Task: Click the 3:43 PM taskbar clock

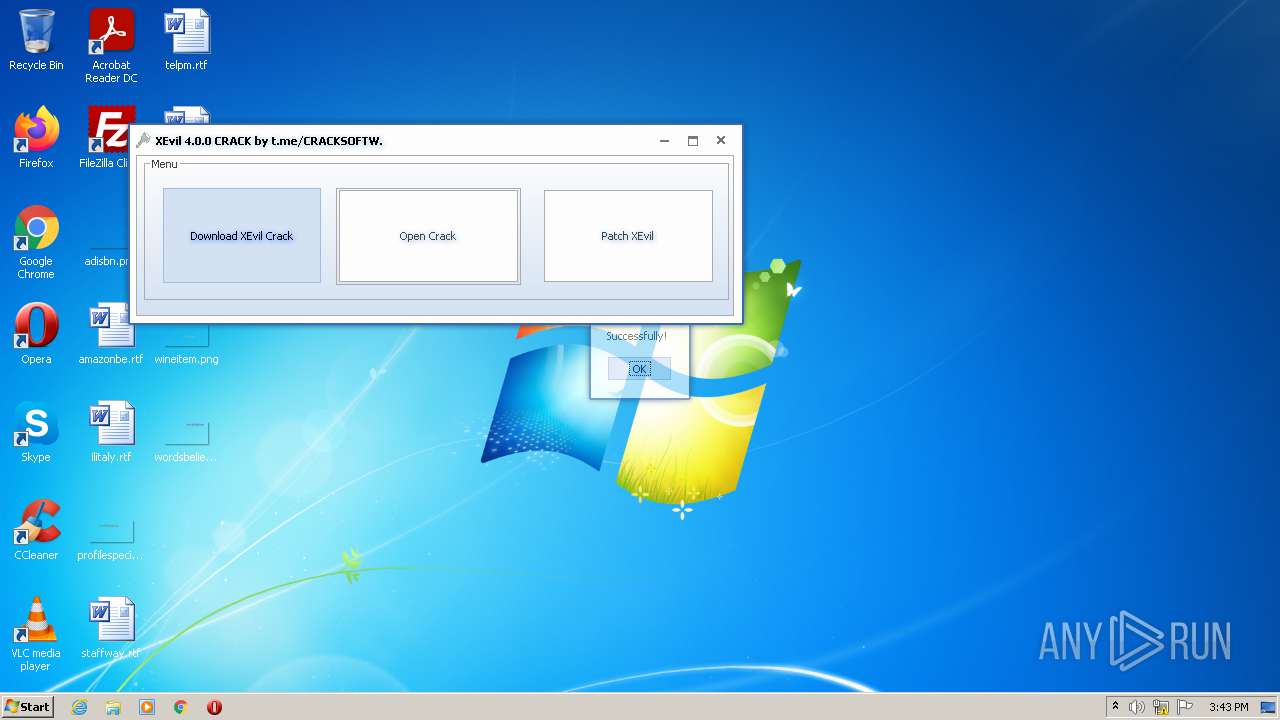Action: (1228, 707)
